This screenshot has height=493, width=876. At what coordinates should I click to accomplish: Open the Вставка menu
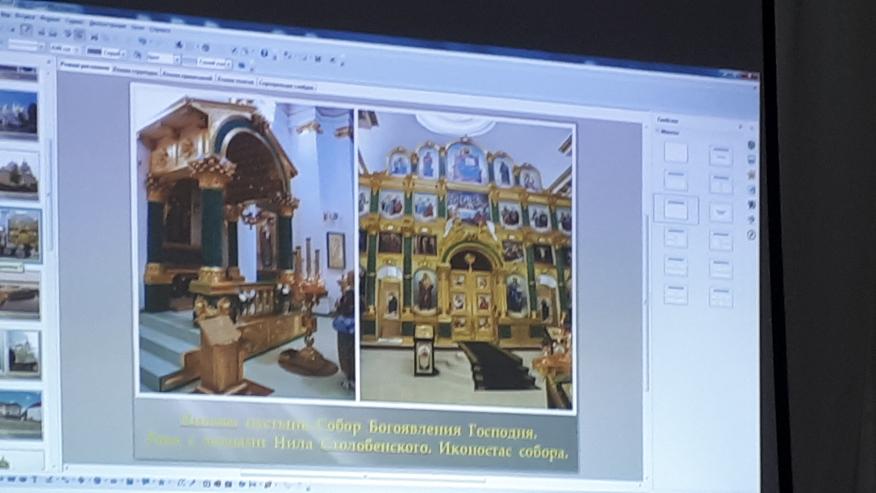[x=27, y=16]
